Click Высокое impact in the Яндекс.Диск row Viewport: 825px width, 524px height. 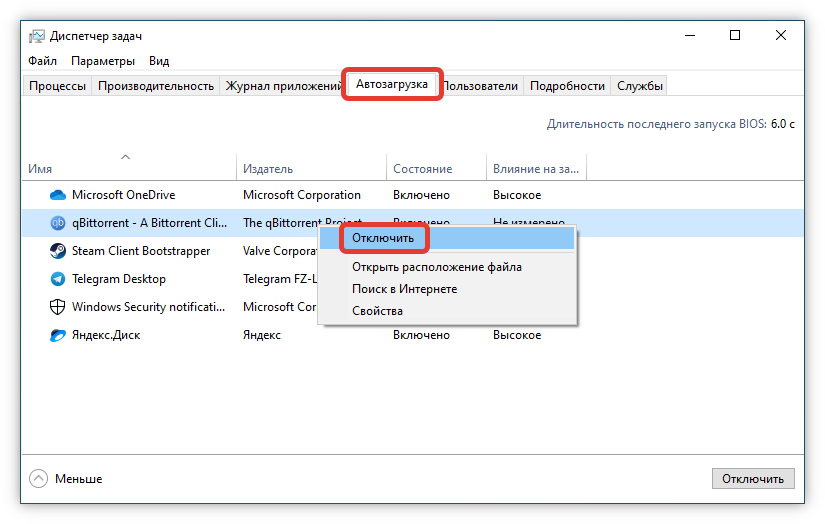[x=517, y=335]
